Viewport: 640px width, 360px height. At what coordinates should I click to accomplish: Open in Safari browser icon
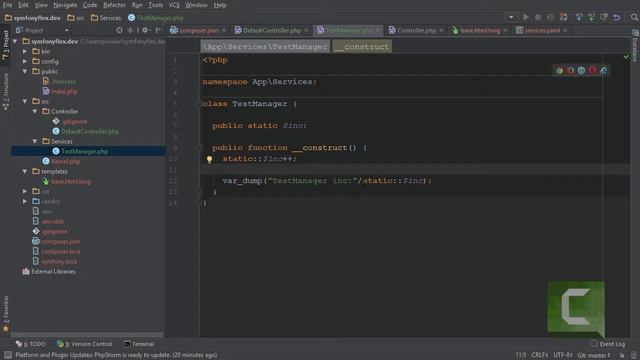(x=581, y=71)
